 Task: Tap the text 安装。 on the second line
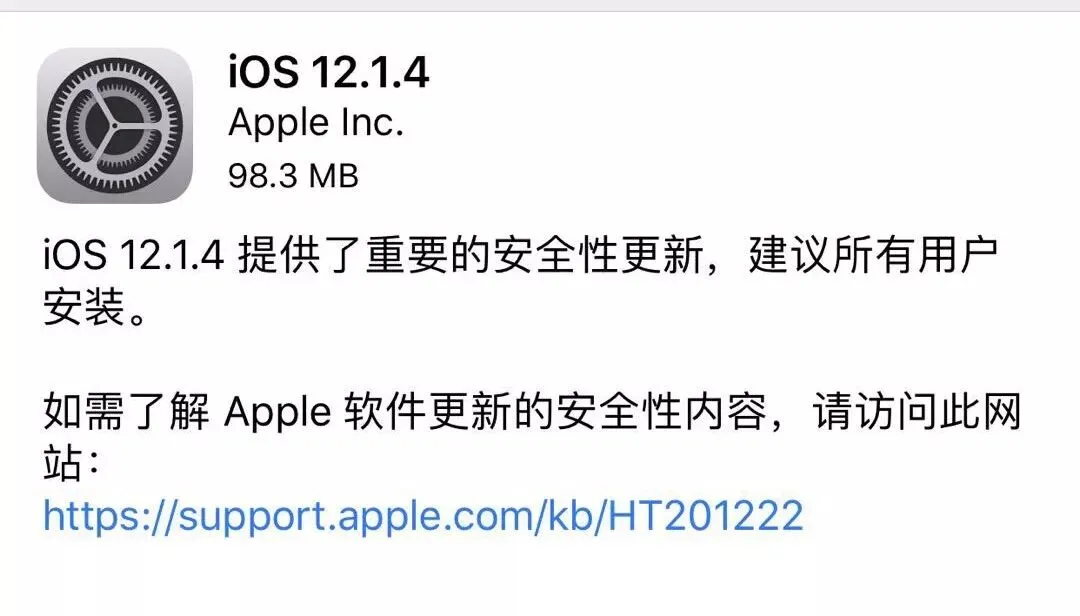pyautogui.click(x=95, y=307)
